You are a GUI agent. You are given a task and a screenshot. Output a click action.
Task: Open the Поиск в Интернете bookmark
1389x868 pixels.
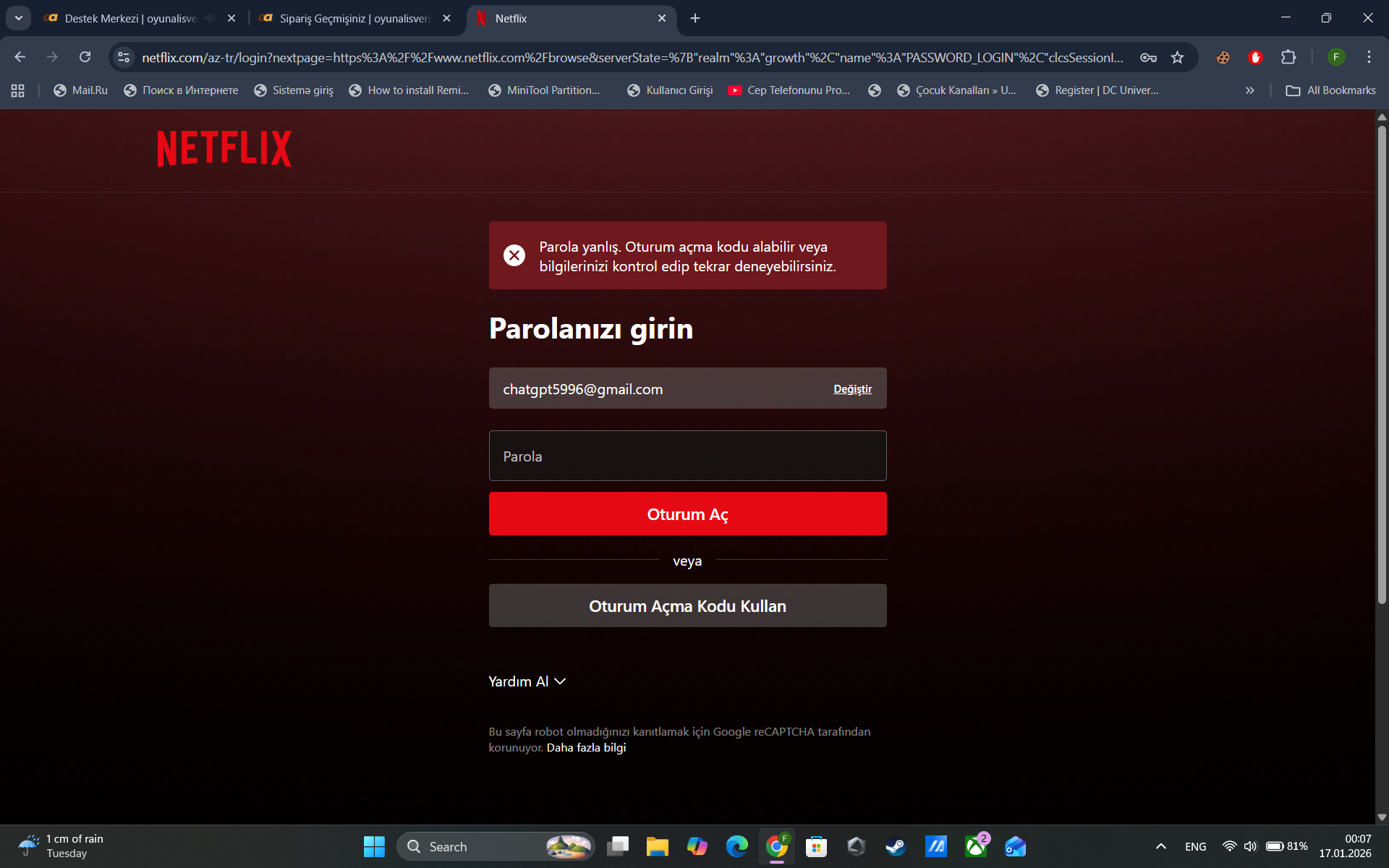(x=181, y=90)
